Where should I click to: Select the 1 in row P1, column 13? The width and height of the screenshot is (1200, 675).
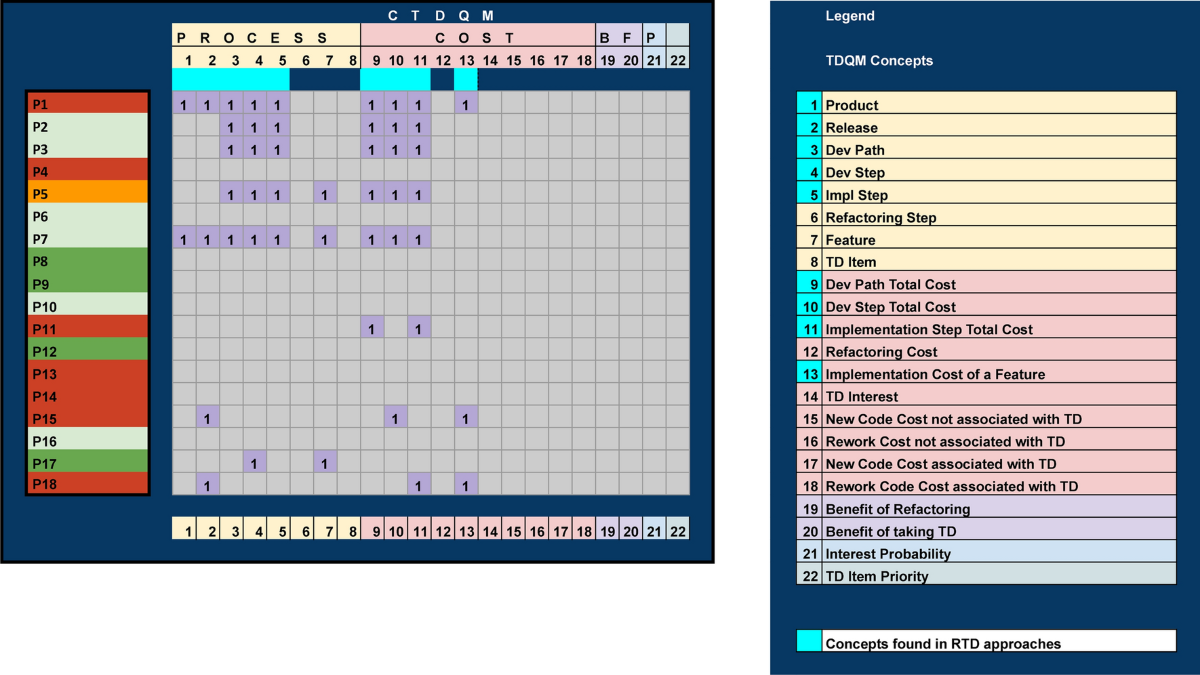pos(466,104)
